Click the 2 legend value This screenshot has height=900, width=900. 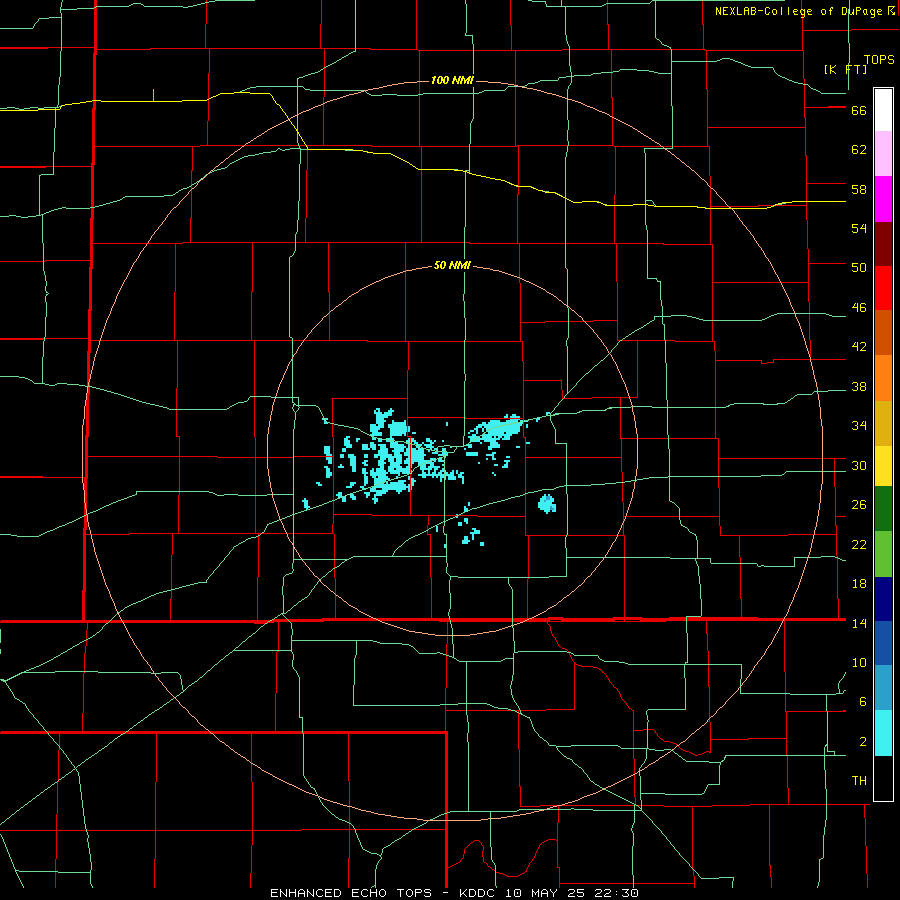coord(862,741)
